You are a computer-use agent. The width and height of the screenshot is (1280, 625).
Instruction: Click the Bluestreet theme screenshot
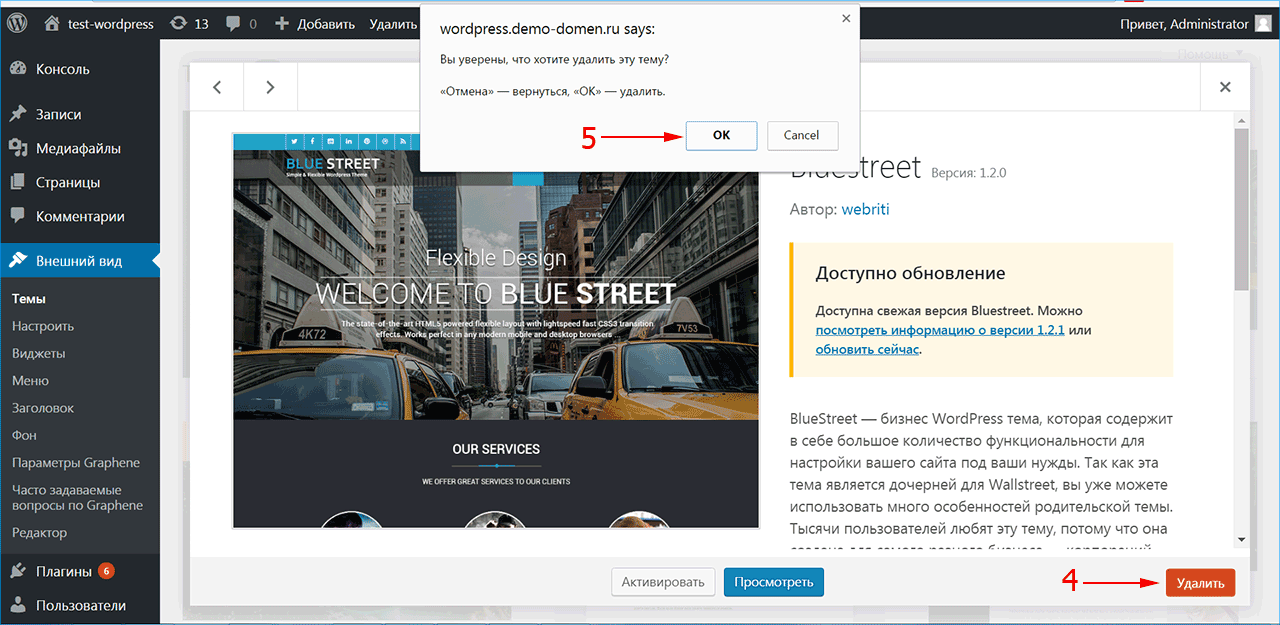[496, 330]
